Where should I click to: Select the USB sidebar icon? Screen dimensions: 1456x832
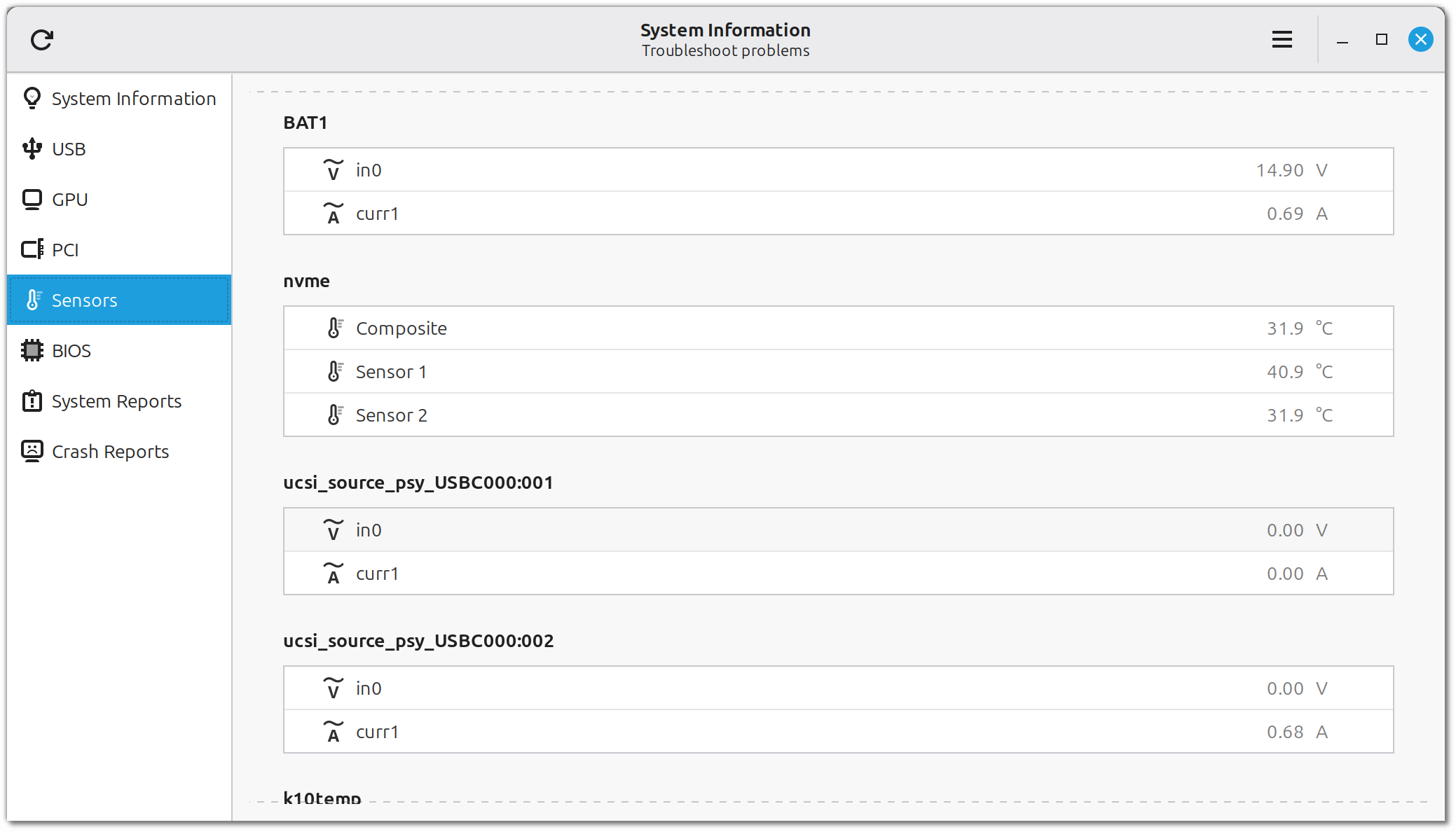pyautogui.click(x=32, y=149)
